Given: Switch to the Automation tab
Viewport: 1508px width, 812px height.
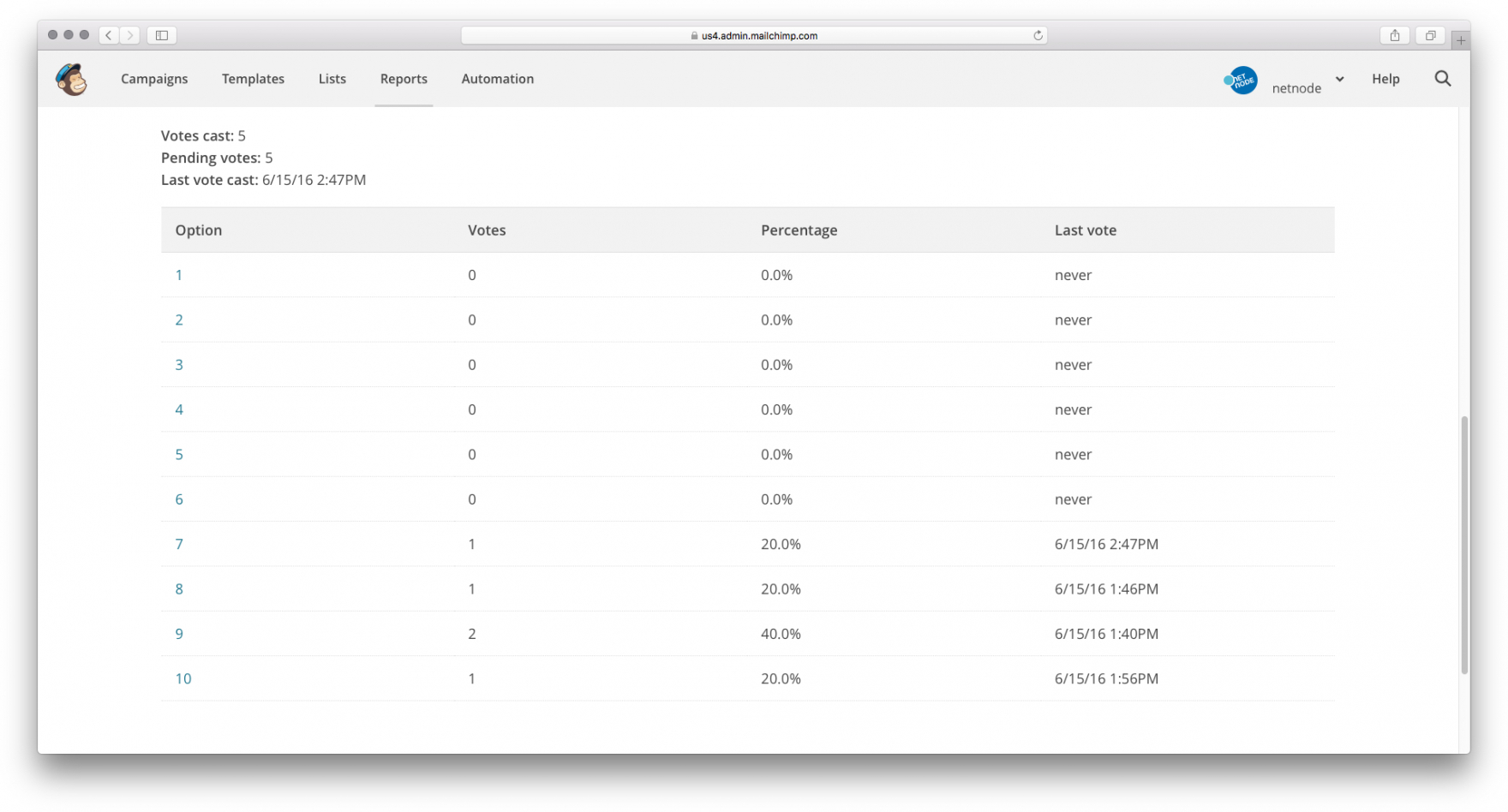Looking at the screenshot, I should point(497,79).
